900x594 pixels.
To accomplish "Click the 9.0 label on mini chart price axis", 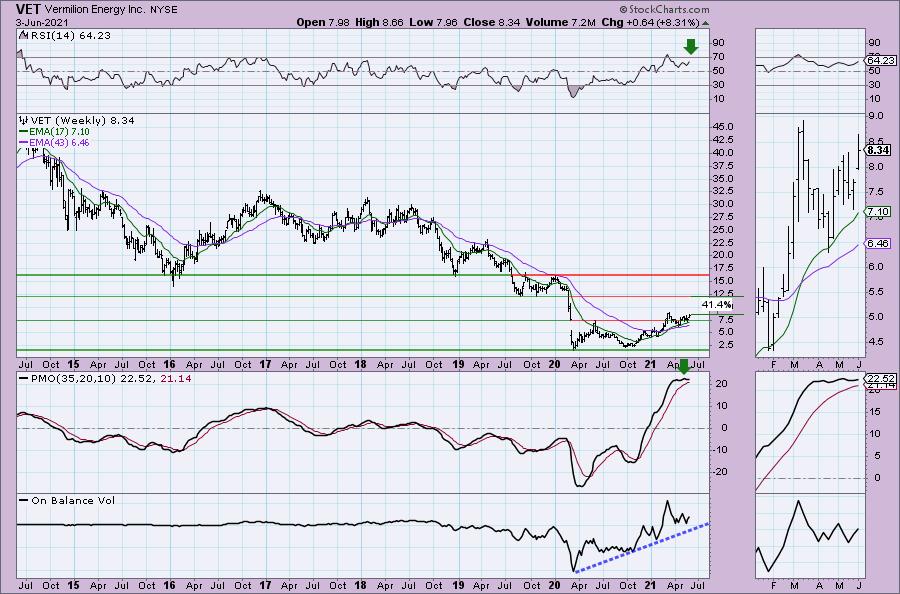I will (876, 116).
